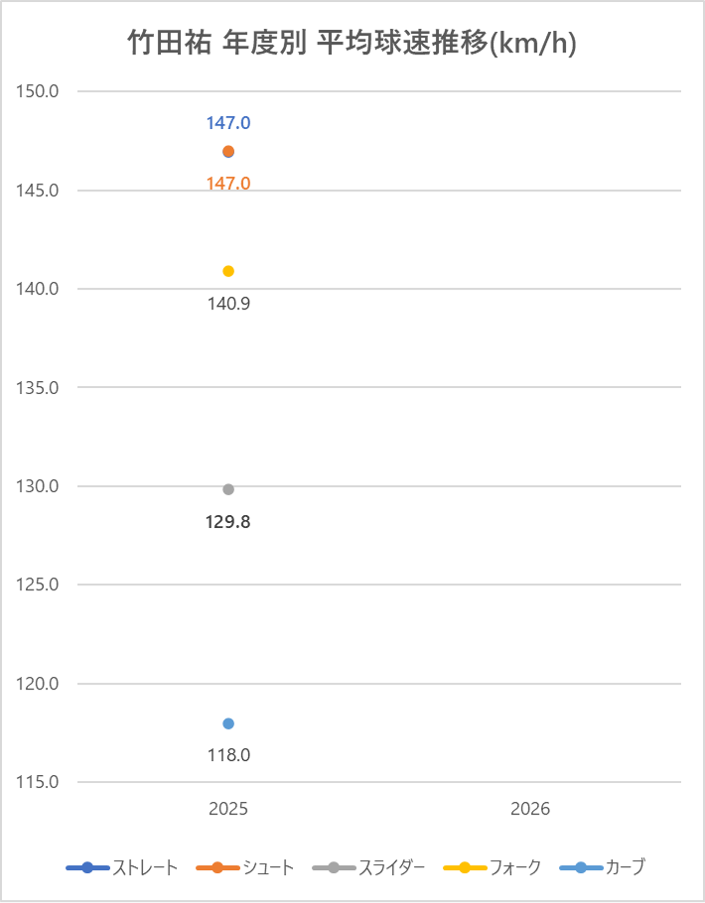This screenshot has width=705, height=903.
Task: Click the 118.0 data label
Action: pyautogui.click(x=228, y=755)
